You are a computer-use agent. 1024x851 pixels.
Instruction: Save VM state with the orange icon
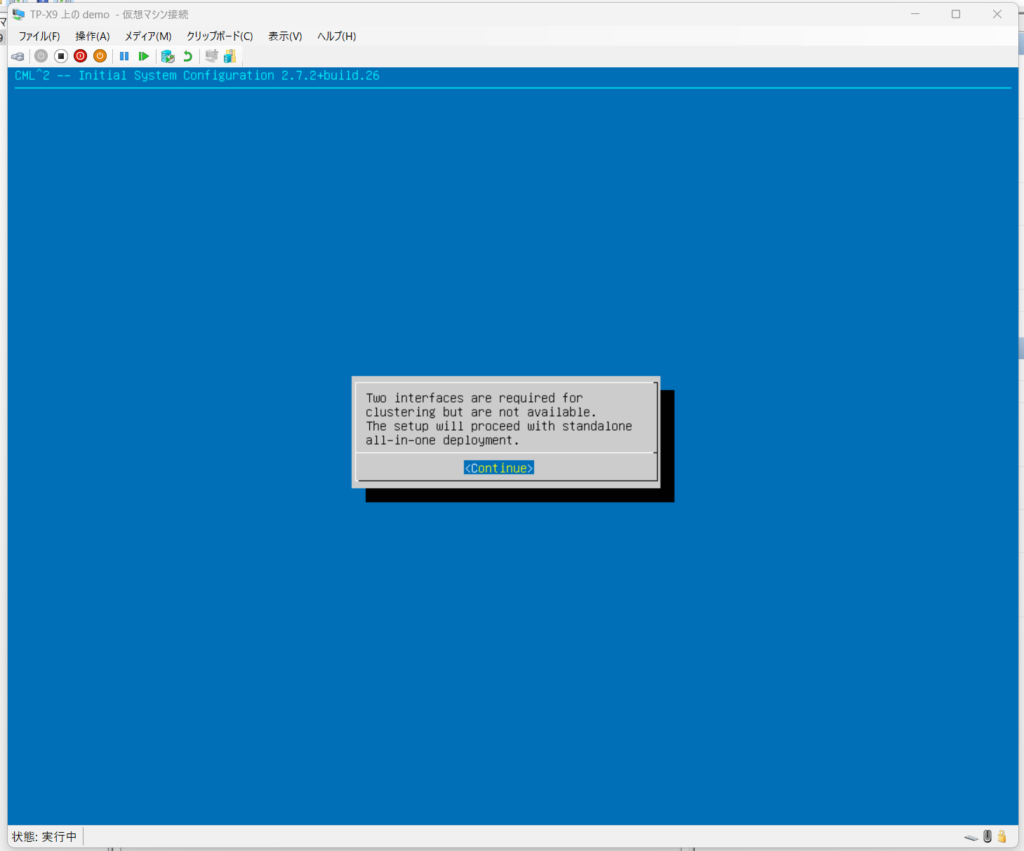[100, 56]
